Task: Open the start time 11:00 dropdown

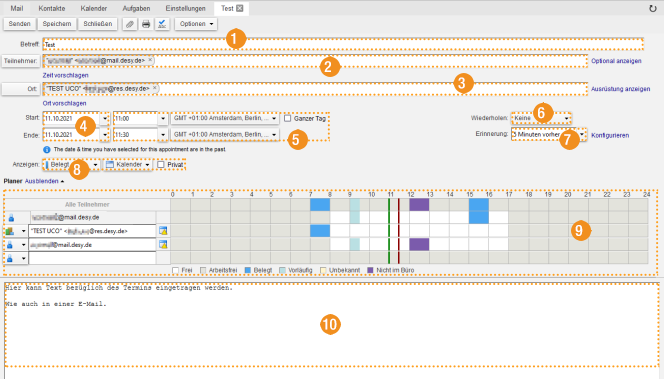Action: coord(163,119)
